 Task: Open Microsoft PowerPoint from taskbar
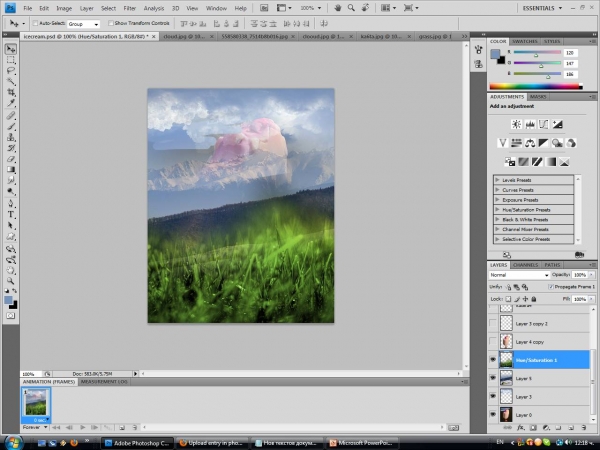point(363,443)
